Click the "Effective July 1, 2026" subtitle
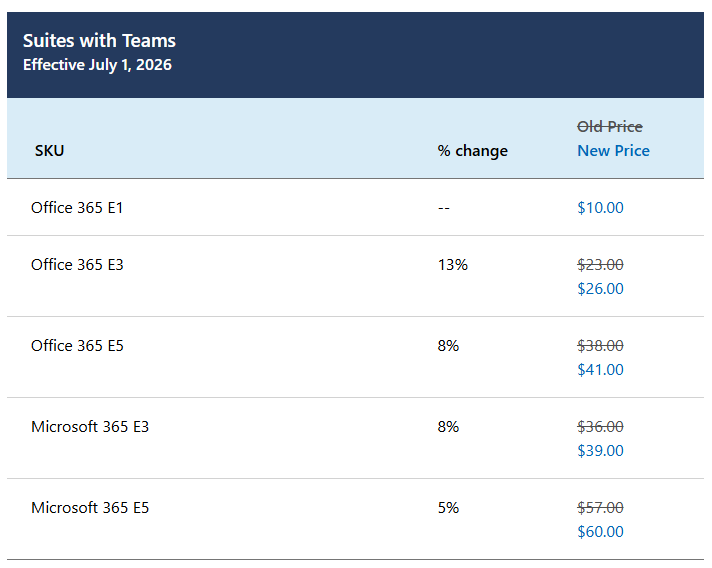Screen dimensions: 712x568 pyautogui.click(x=97, y=65)
